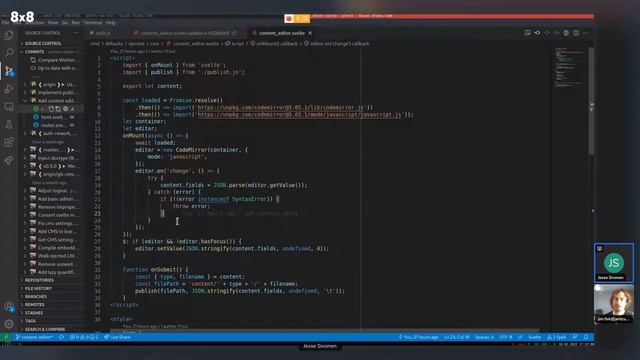Open the Live Share activity bar icon
The image size is (640, 360).
point(9,160)
